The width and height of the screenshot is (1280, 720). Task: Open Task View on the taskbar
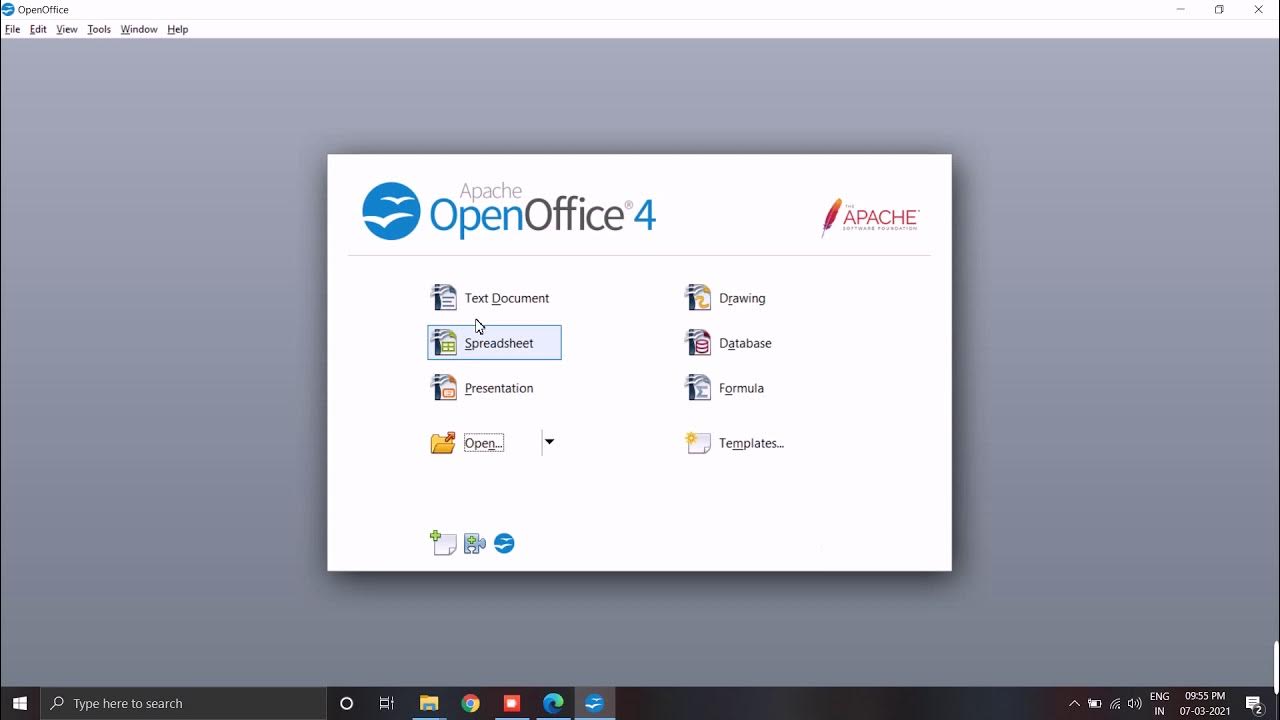click(x=387, y=703)
